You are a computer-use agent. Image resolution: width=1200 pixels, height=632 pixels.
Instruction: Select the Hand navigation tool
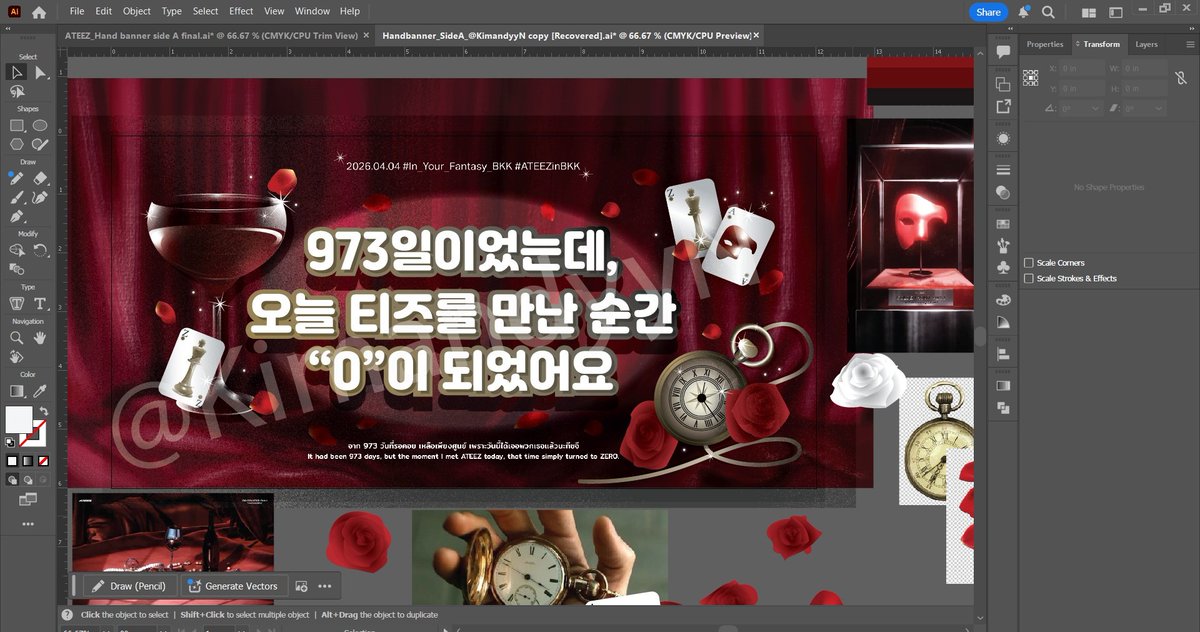[x=40, y=338]
